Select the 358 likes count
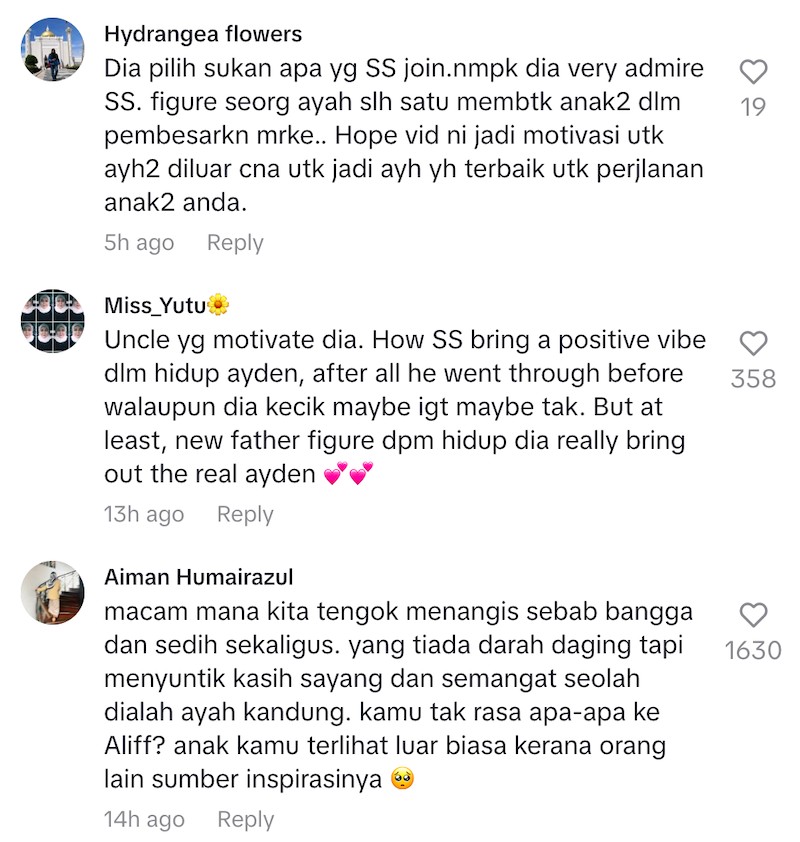Screen dimensions: 800x842 [x=753, y=379]
